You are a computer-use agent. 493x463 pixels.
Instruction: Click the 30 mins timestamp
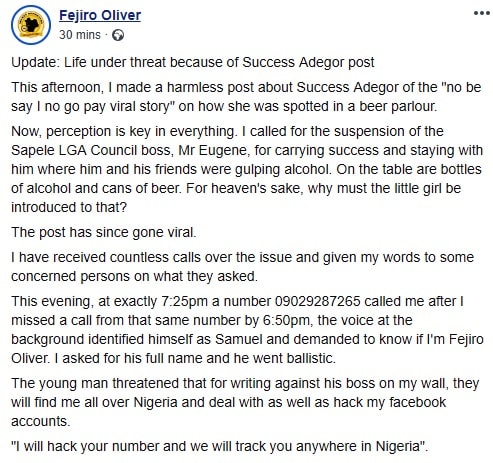point(80,35)
